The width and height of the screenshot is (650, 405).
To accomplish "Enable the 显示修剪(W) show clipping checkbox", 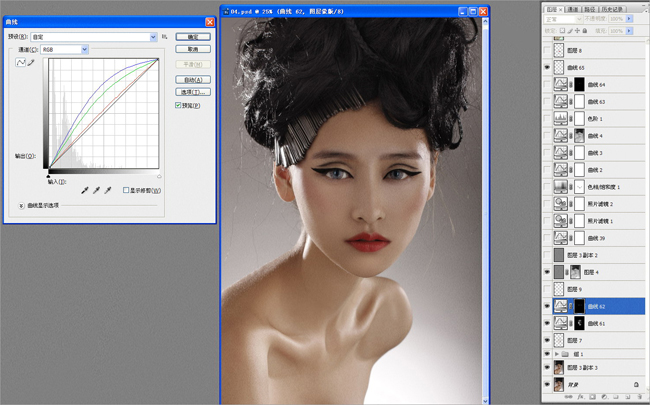I will click(126, 190).
